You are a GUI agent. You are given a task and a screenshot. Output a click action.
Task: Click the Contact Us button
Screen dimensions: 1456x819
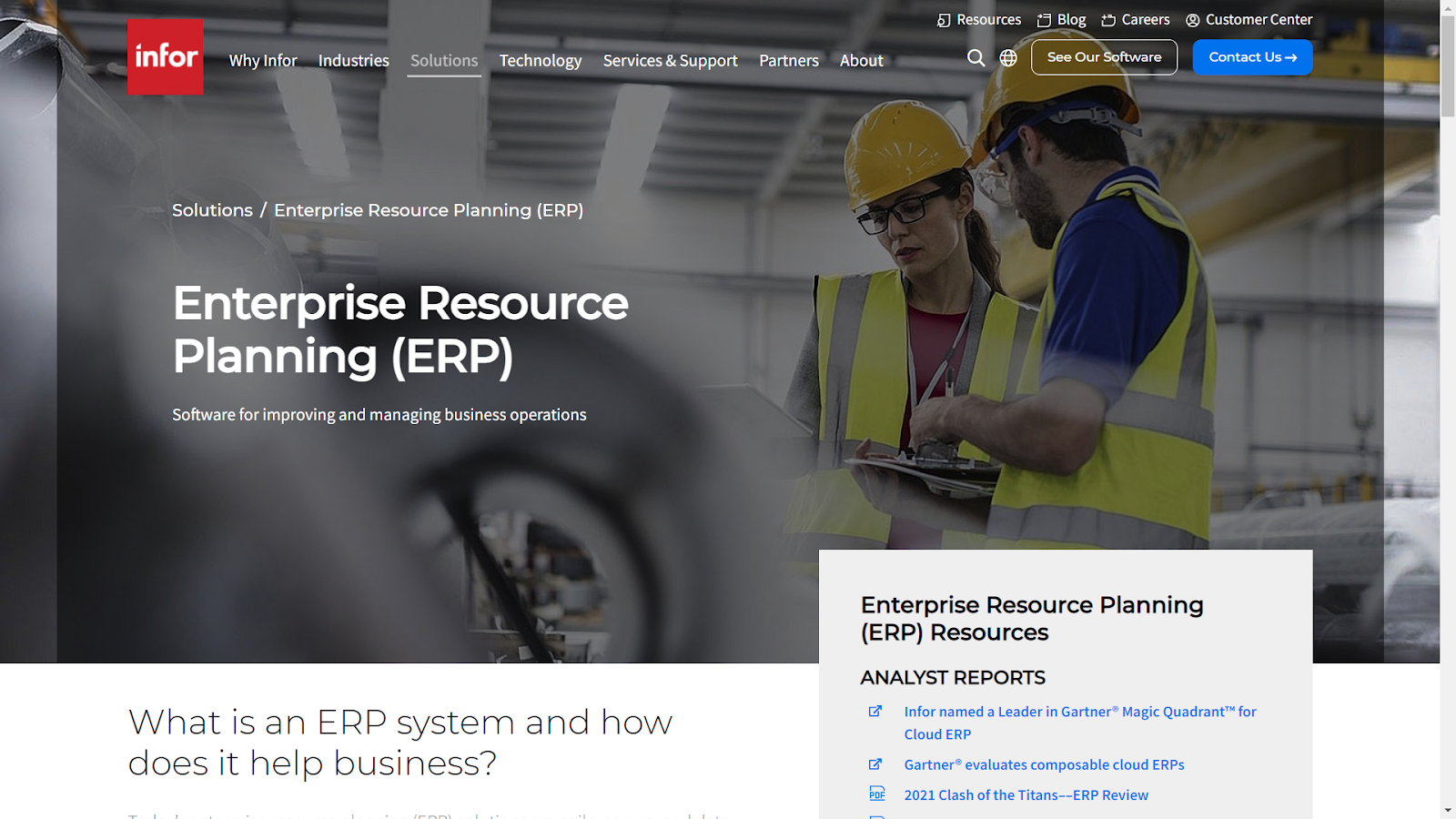click(1252, 57)
